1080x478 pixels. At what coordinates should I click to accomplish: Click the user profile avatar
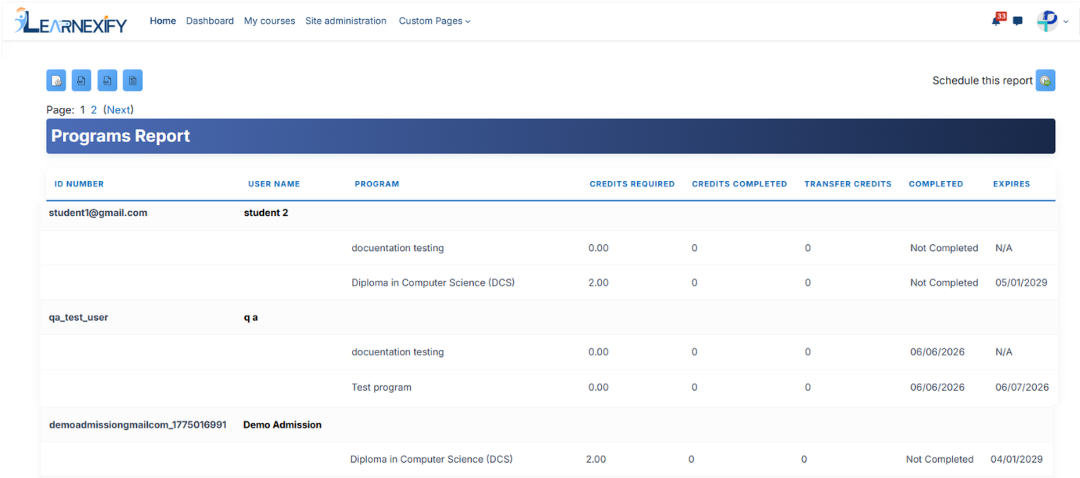[x=1047, y=21]
